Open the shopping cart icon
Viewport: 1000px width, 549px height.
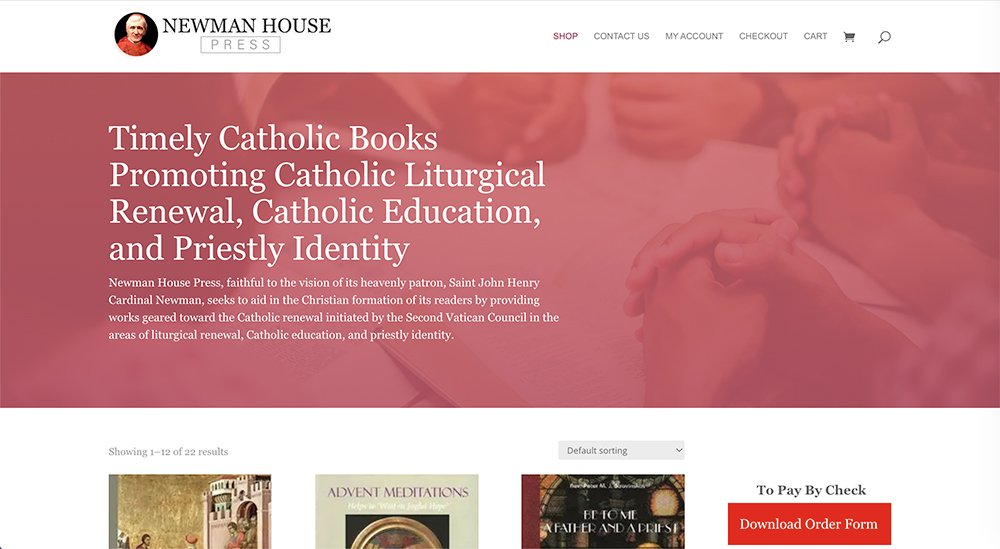pyautogui.click(x=849, y=37)
